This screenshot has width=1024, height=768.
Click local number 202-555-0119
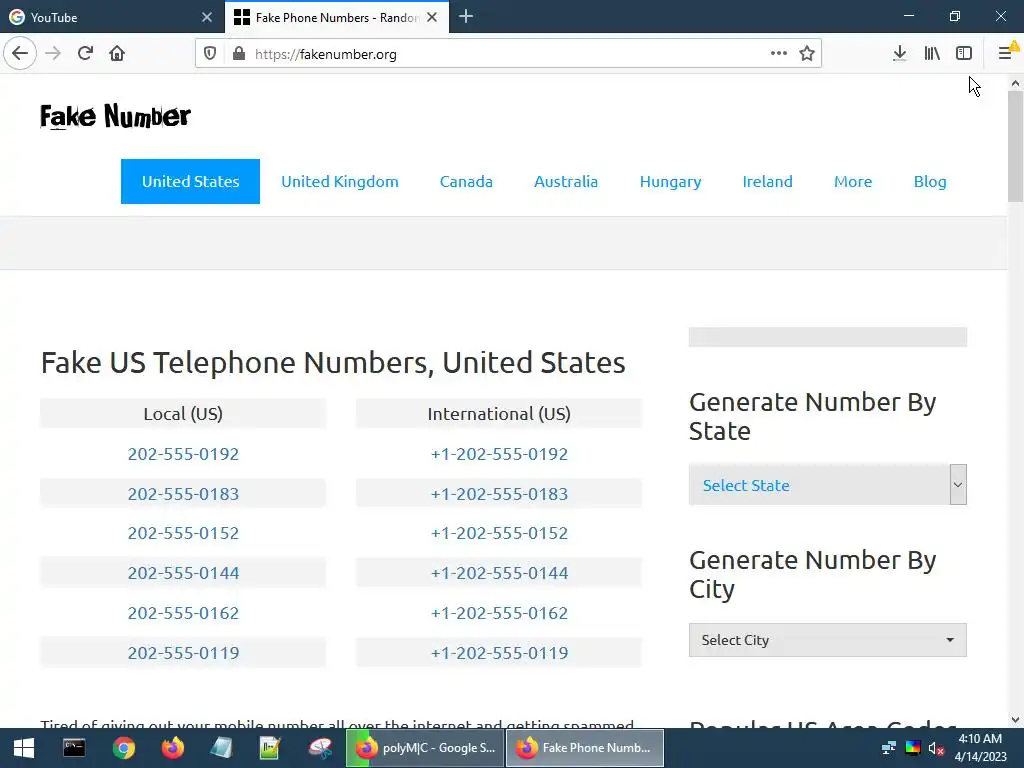coord(184,652)
